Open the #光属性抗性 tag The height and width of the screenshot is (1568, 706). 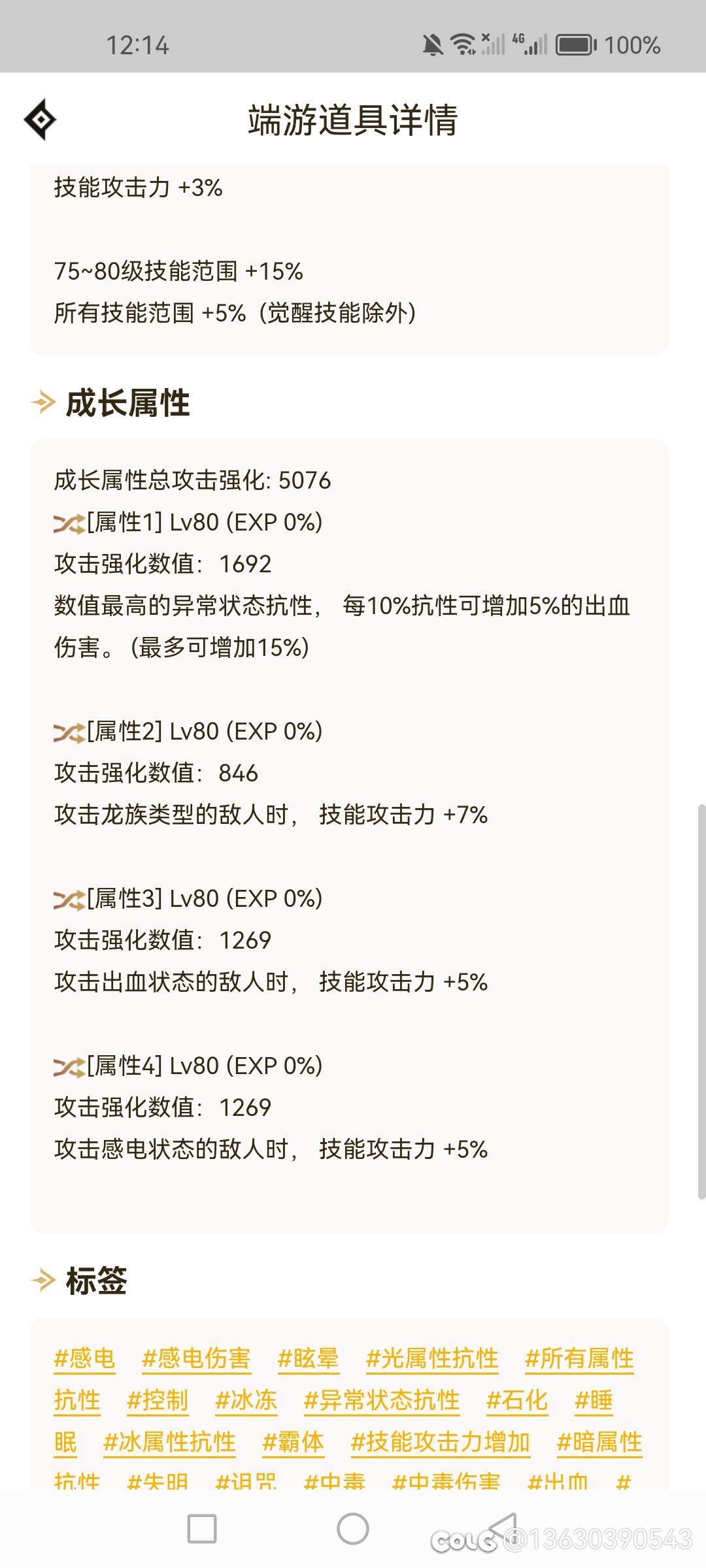[x=433, y=1358]
